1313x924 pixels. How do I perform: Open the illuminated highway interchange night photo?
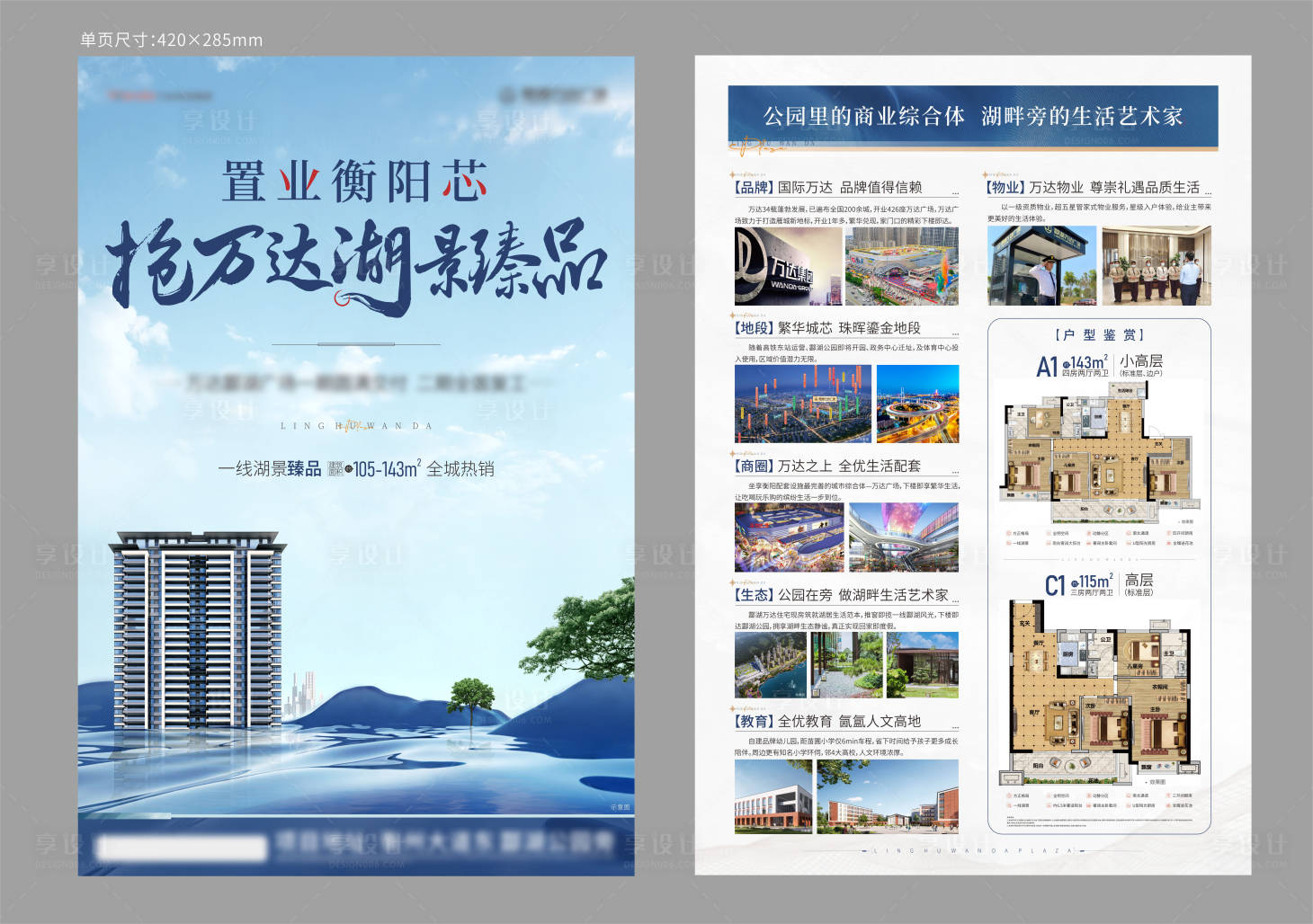pyautogui.click(x=917, y=404)
